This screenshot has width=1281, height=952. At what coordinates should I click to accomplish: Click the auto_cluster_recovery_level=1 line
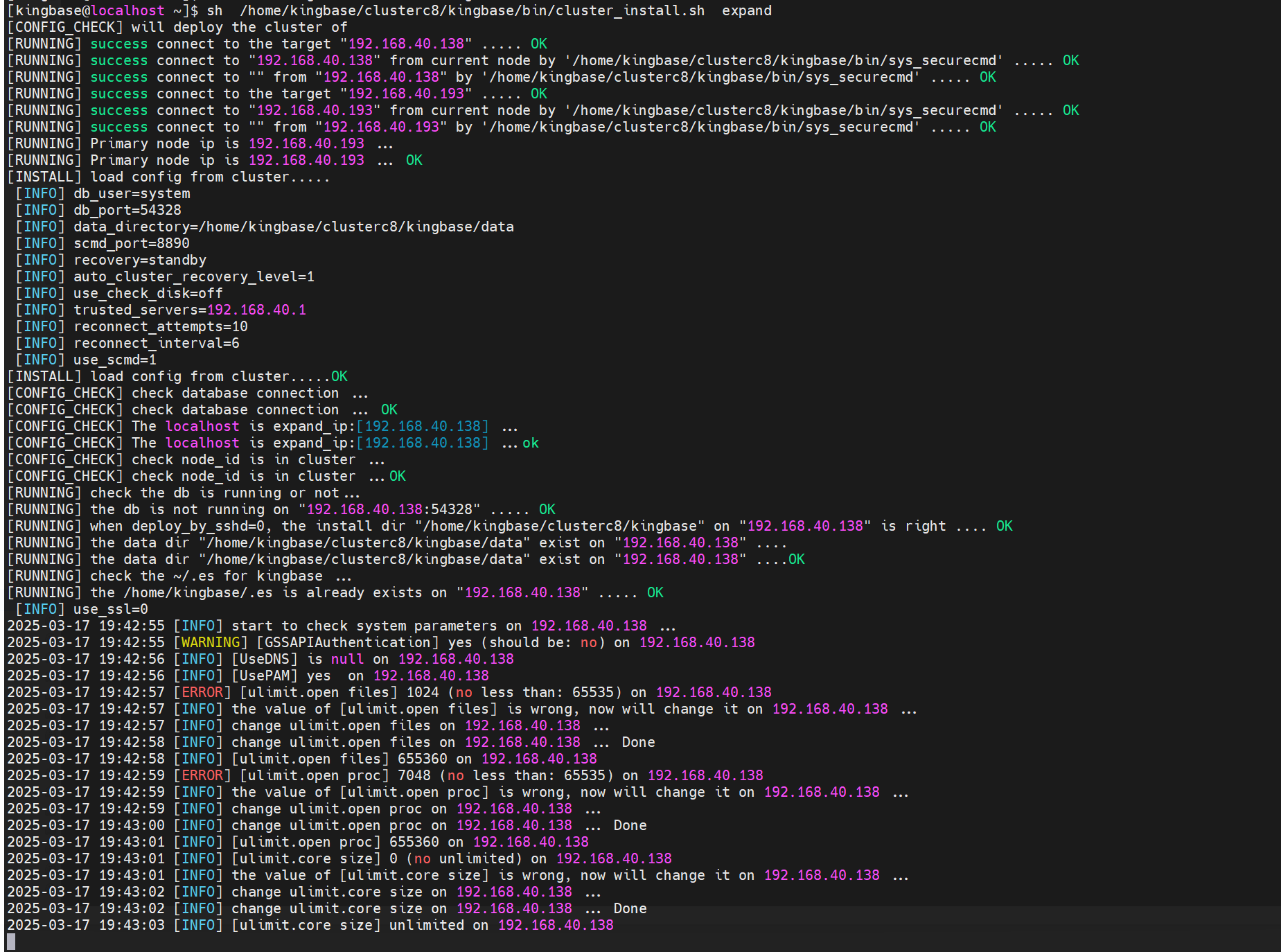tap(194, 276)
